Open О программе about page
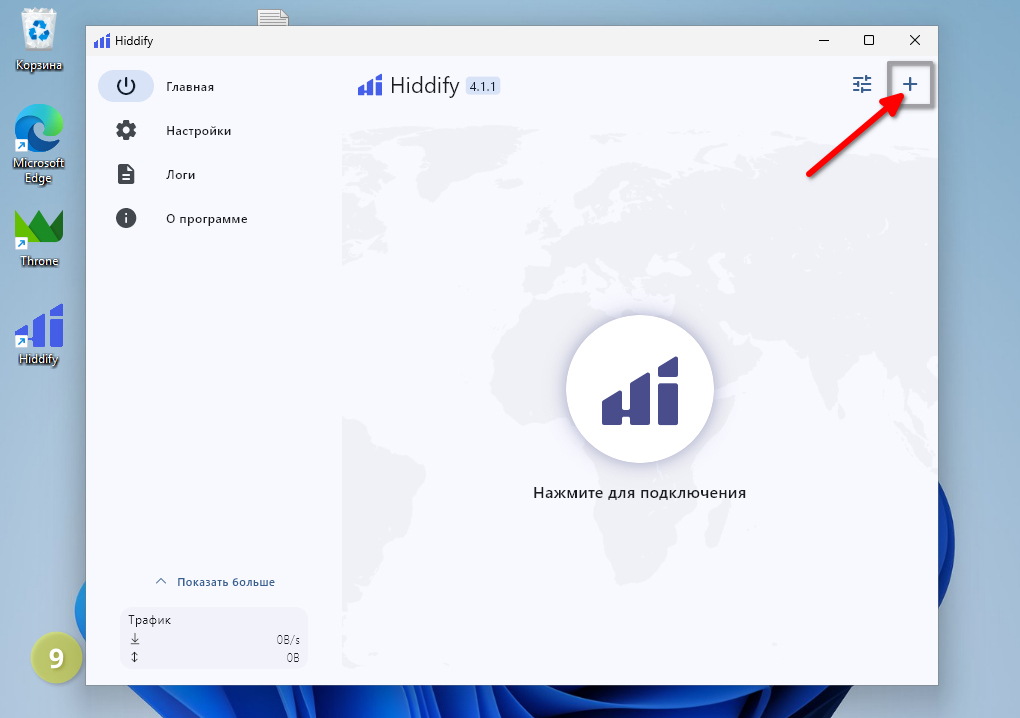Screen dimensions: 1020x718 click(206, 219)
